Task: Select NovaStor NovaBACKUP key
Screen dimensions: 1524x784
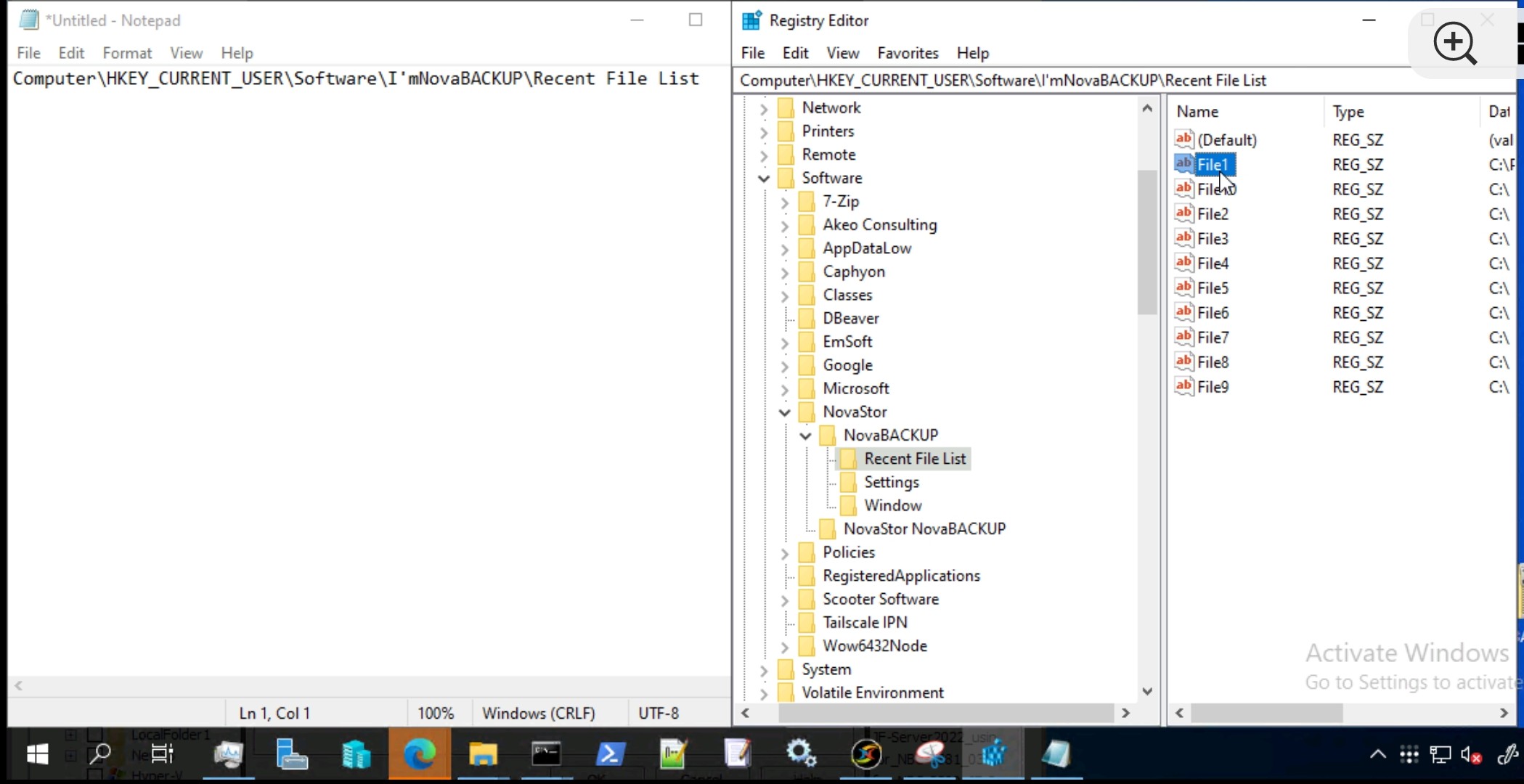Action: (x=924, y=528)
